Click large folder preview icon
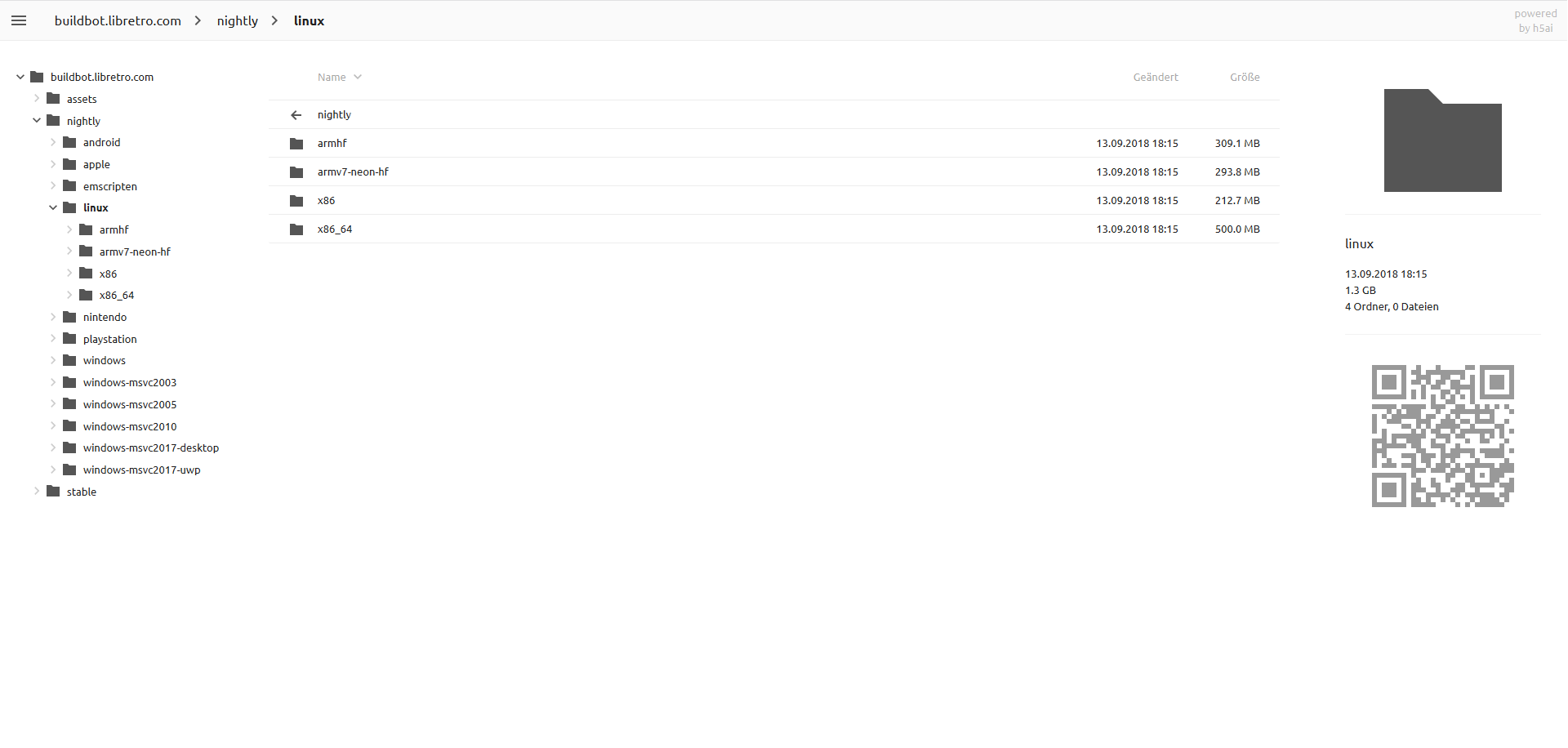Image resolution: width=1568 pixels, height=748 pixels. point(1442,140)
